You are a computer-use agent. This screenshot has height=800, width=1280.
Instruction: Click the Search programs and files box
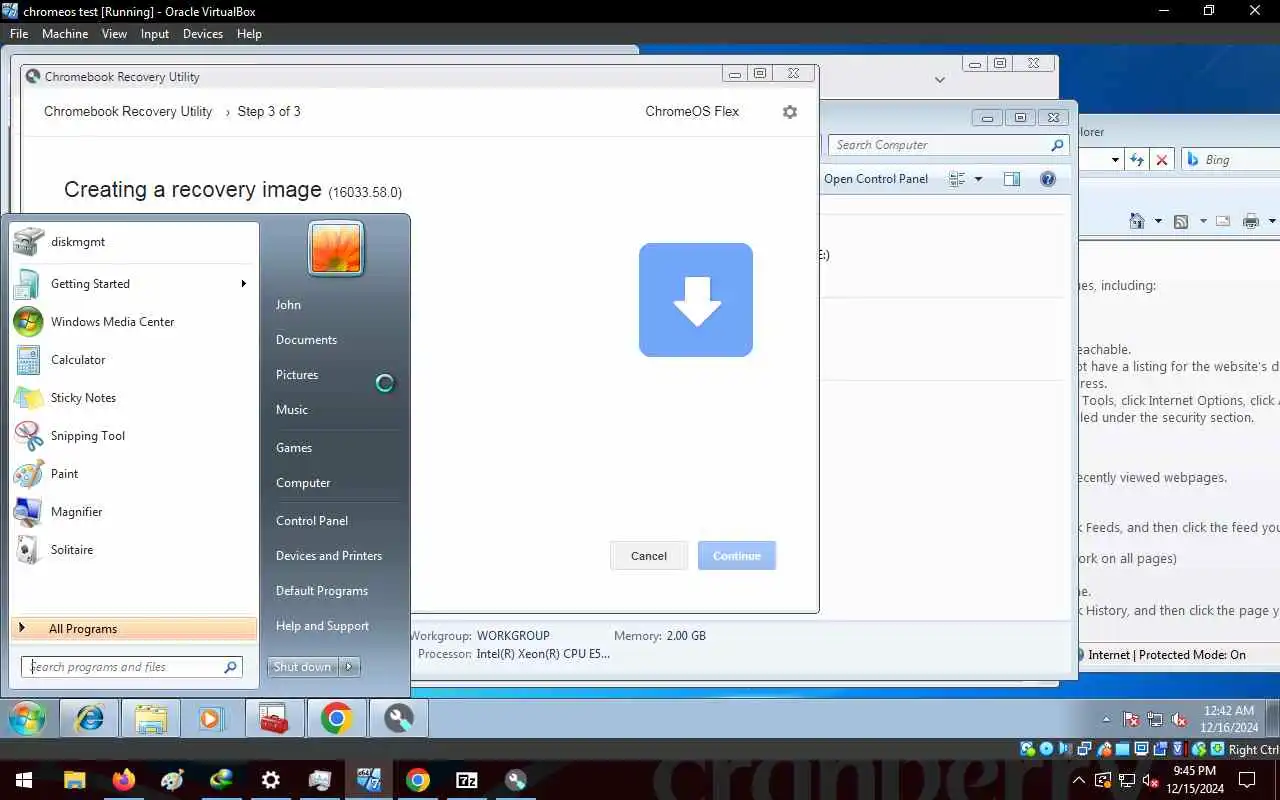coord(131,667)
